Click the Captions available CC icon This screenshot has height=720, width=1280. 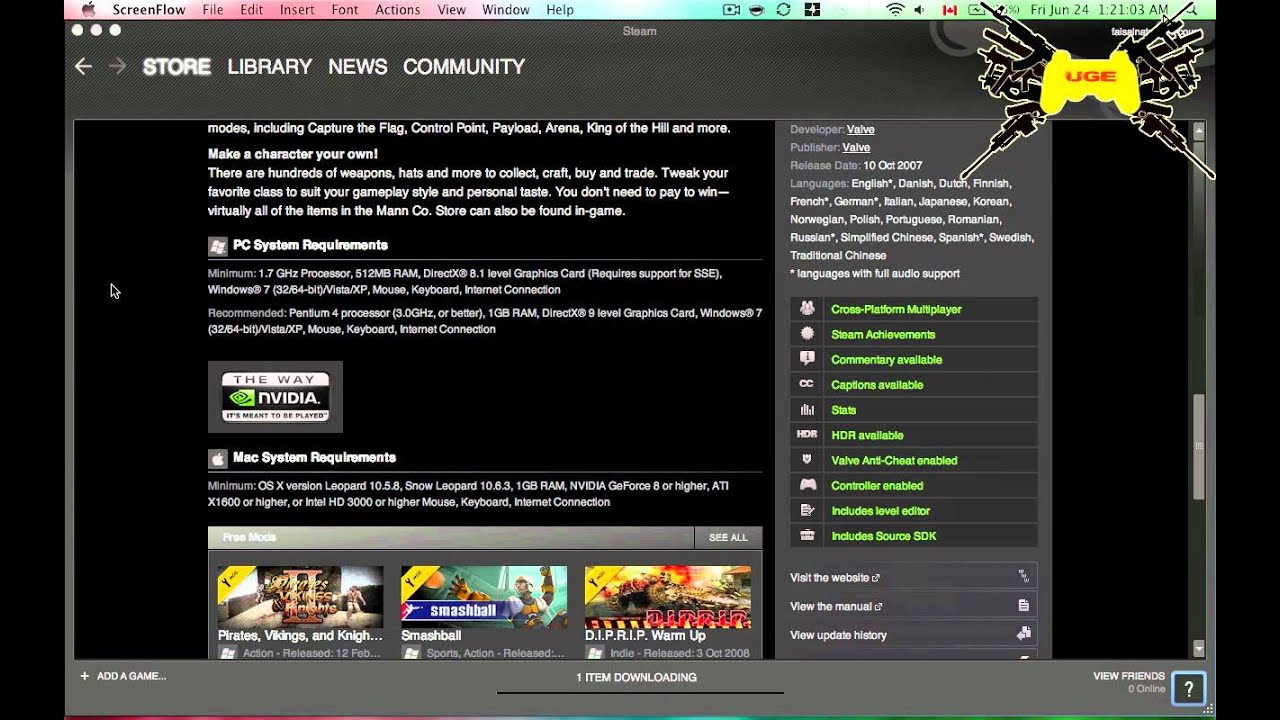click(807, 384)
